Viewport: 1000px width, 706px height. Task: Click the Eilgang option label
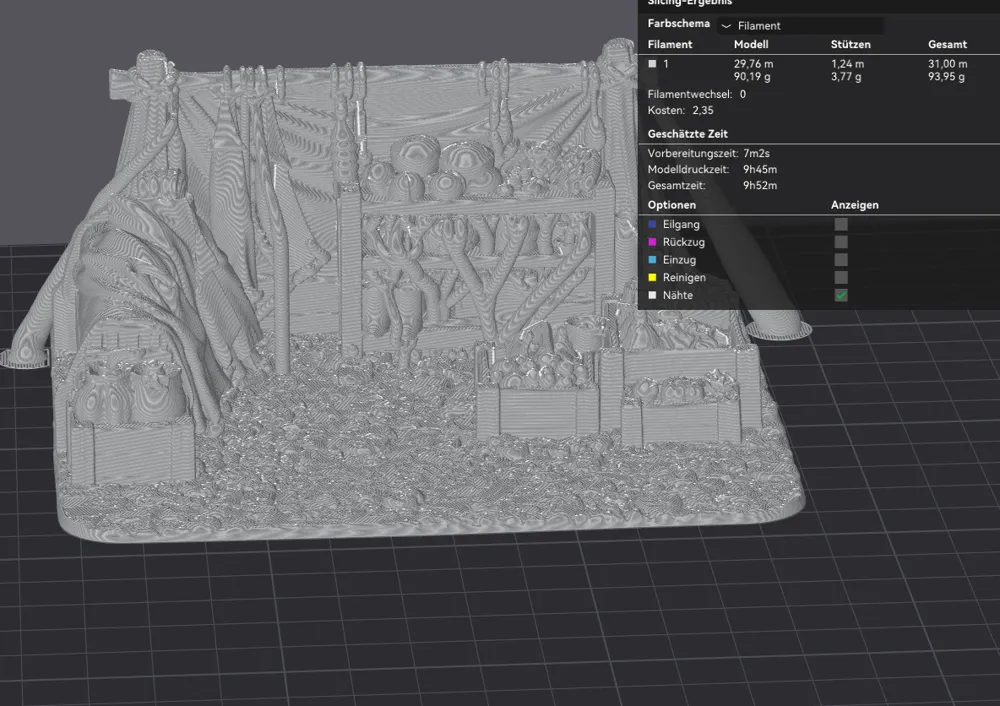pos(681,224)
